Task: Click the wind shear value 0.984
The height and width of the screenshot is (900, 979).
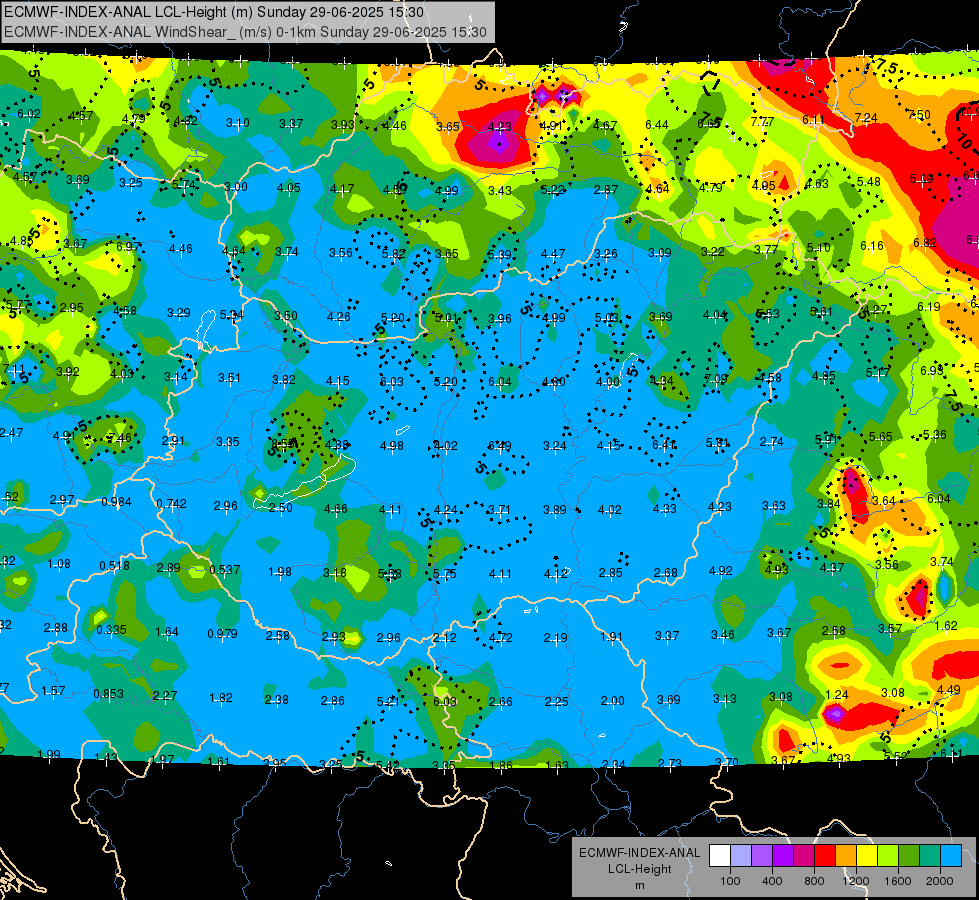Action: coord(116,502)
